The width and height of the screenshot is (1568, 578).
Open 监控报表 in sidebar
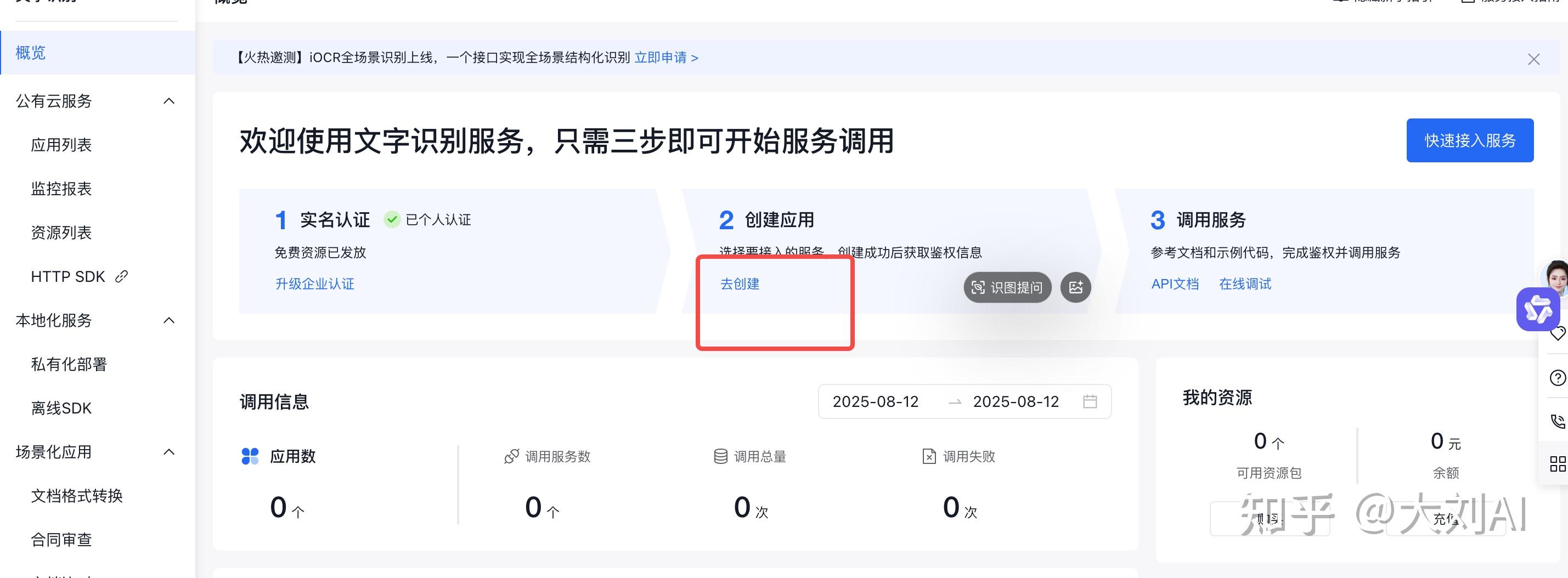tap(61, 189)
